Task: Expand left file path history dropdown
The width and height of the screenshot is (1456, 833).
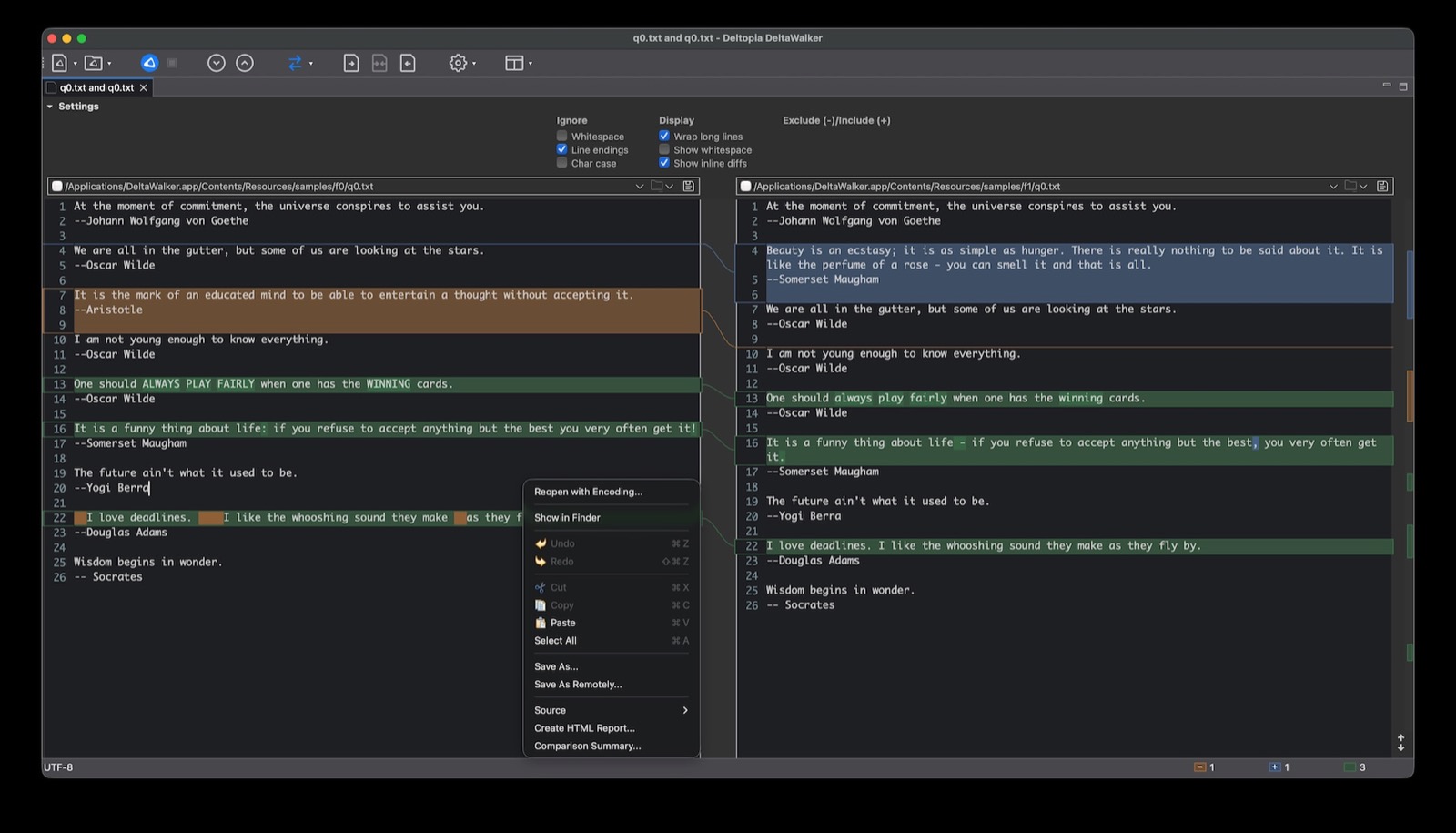Action: [639, 187]
